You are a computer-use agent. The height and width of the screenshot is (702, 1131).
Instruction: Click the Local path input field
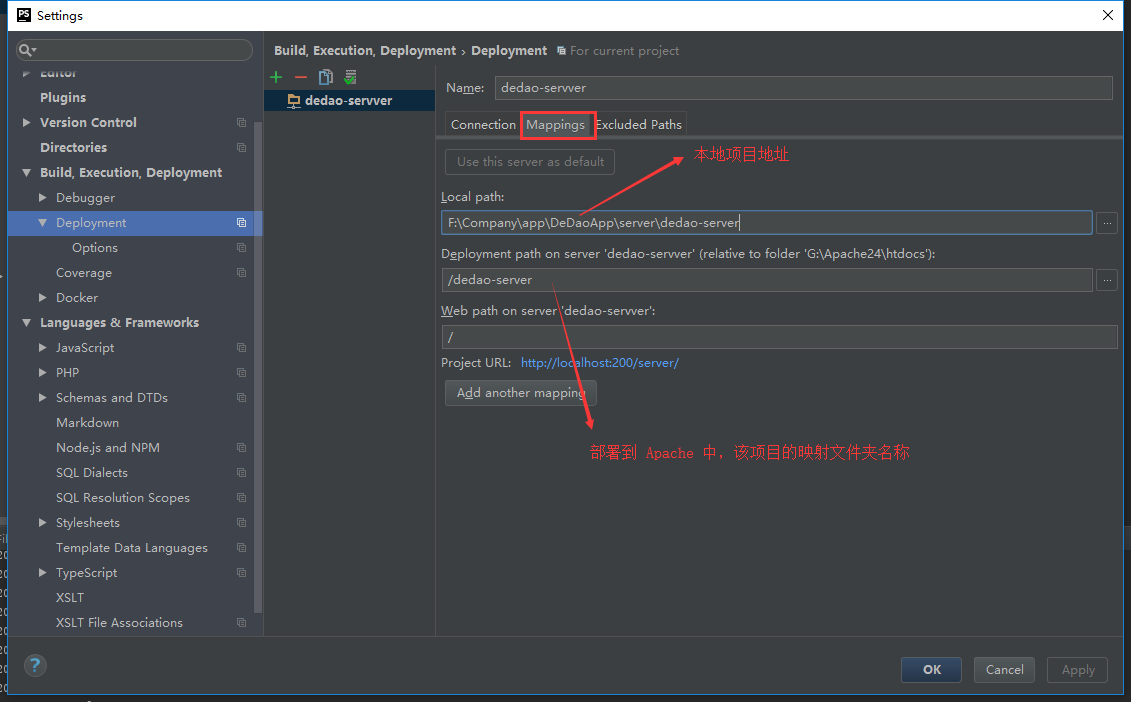coord(767,223)
